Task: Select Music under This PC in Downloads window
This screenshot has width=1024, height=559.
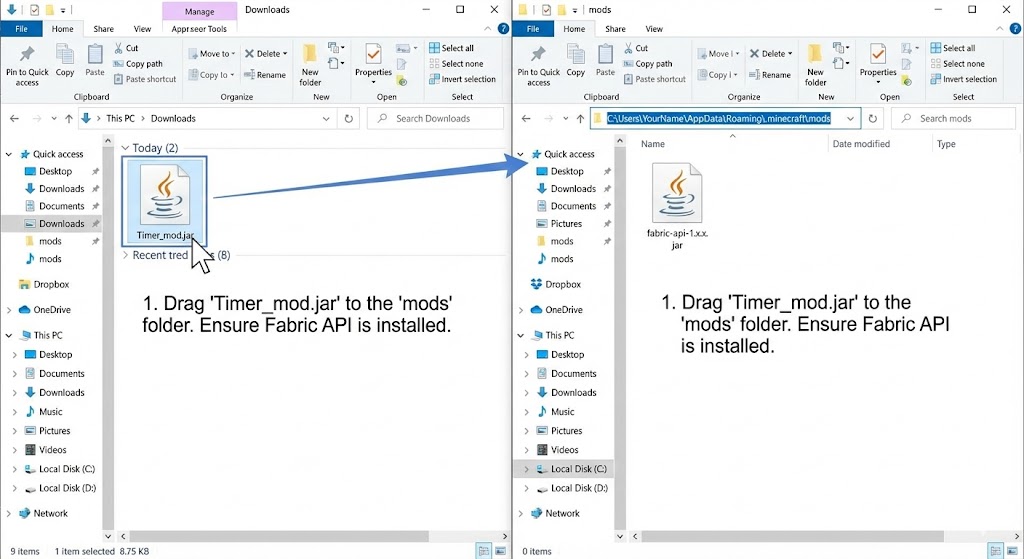Action: pyautogui.click(x=43, y=411)
